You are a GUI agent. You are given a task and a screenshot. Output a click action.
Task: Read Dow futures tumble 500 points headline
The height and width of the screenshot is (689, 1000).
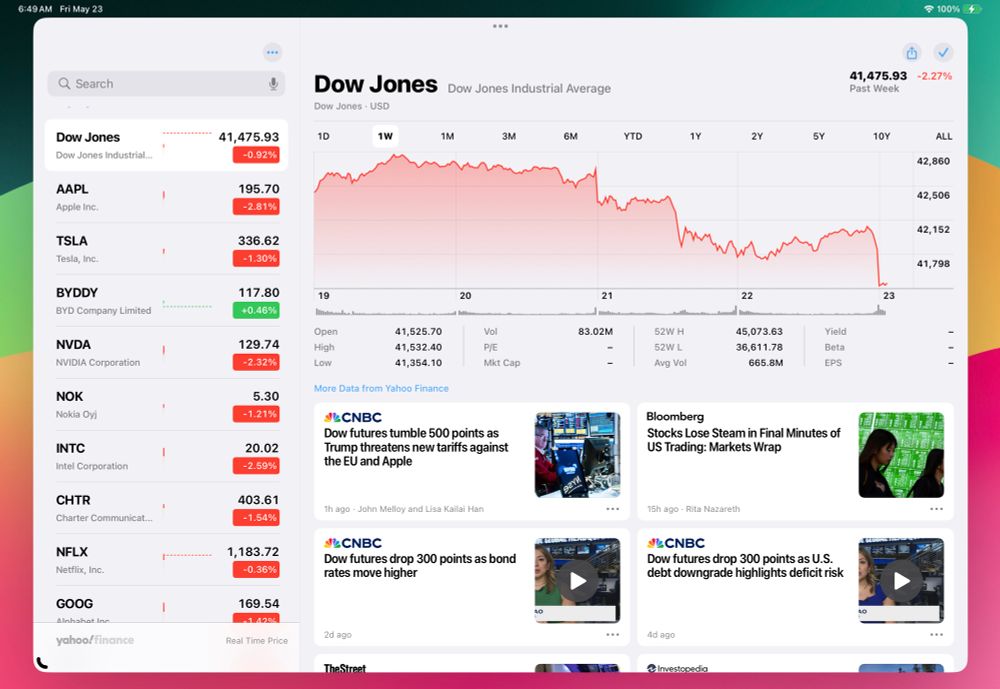click(416, 447)
